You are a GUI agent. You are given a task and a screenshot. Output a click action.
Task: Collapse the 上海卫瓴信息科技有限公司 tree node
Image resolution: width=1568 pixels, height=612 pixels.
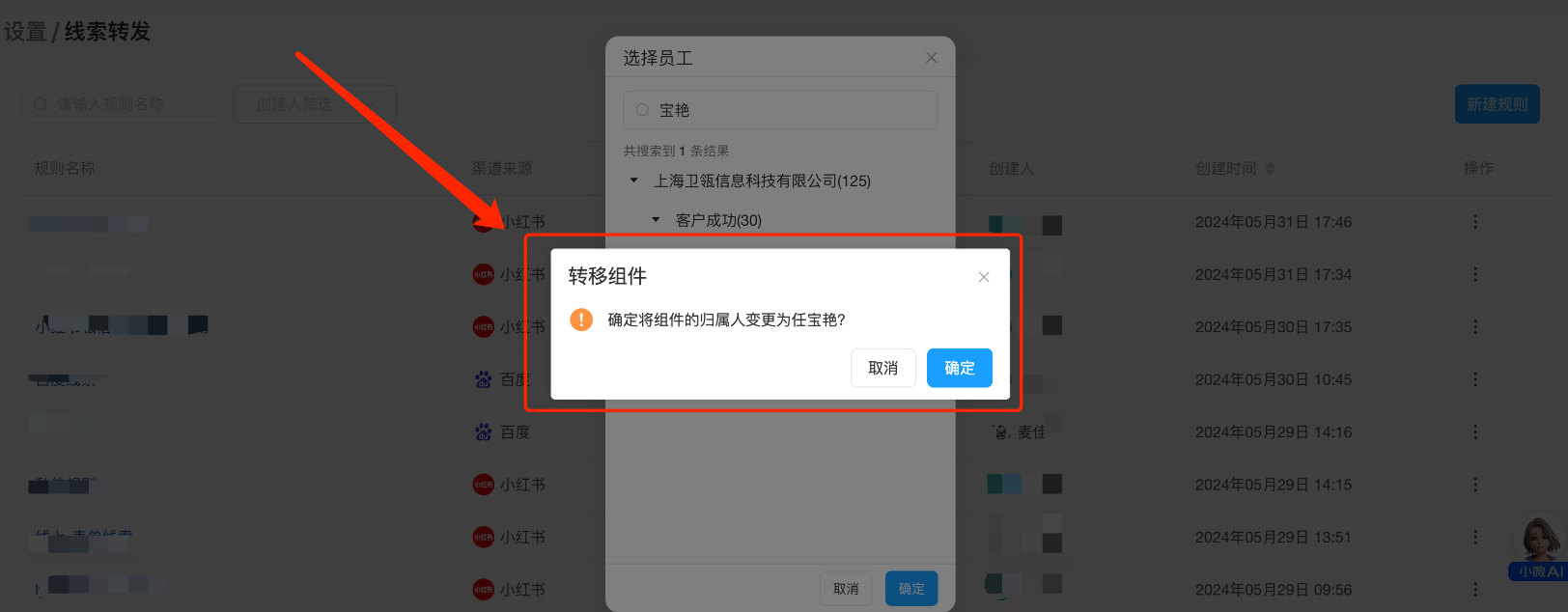click(634, 181)
